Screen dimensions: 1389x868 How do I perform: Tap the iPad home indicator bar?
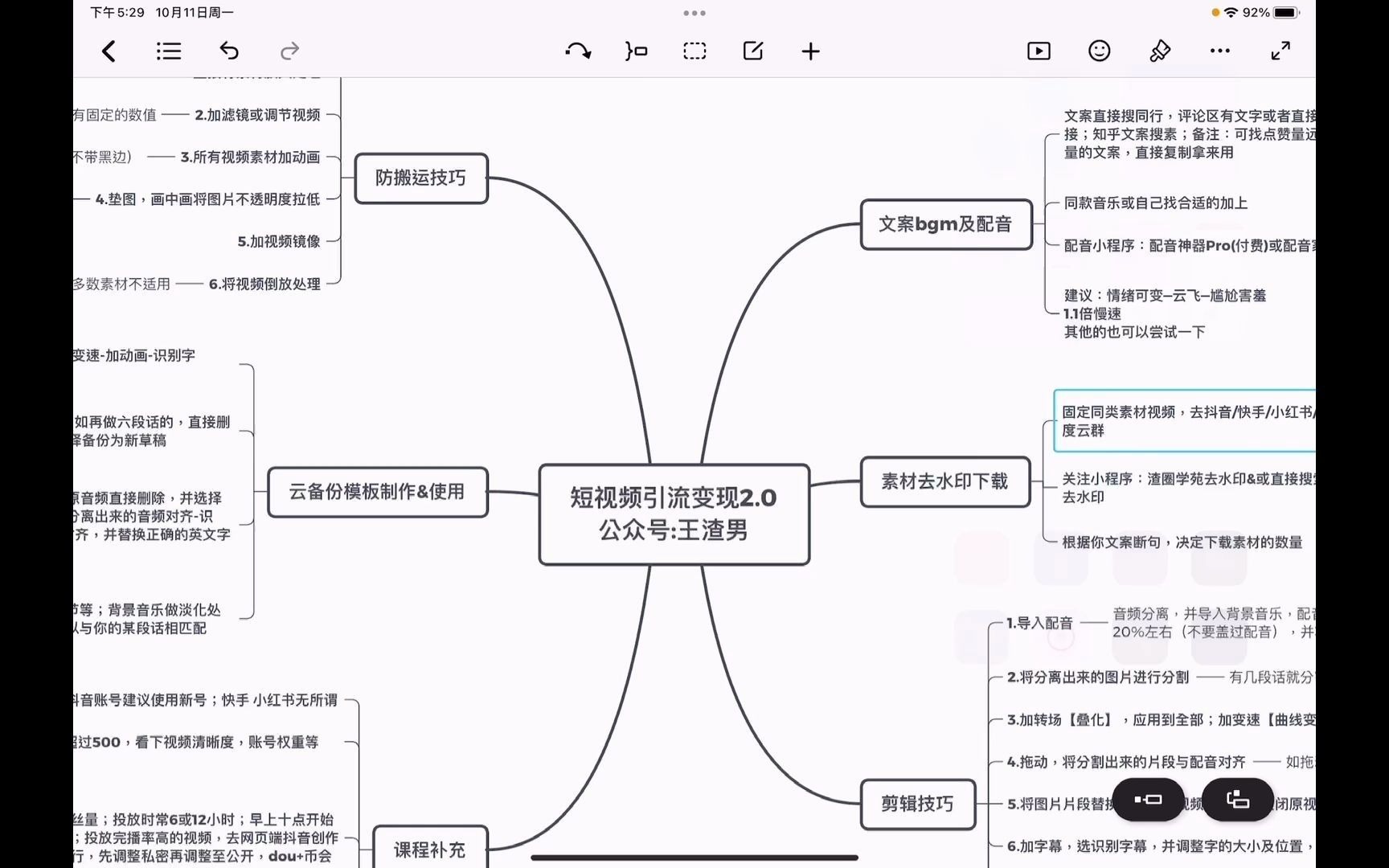click(x=694, y=858)
